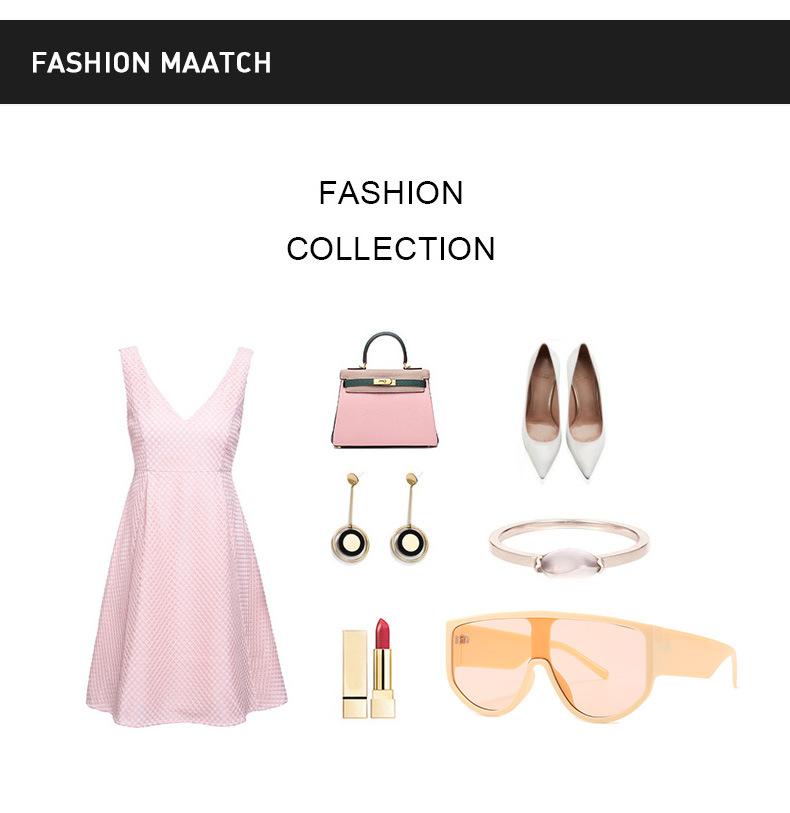
Task: Select the pink sleeveless dress image
Action: (187, 536)
